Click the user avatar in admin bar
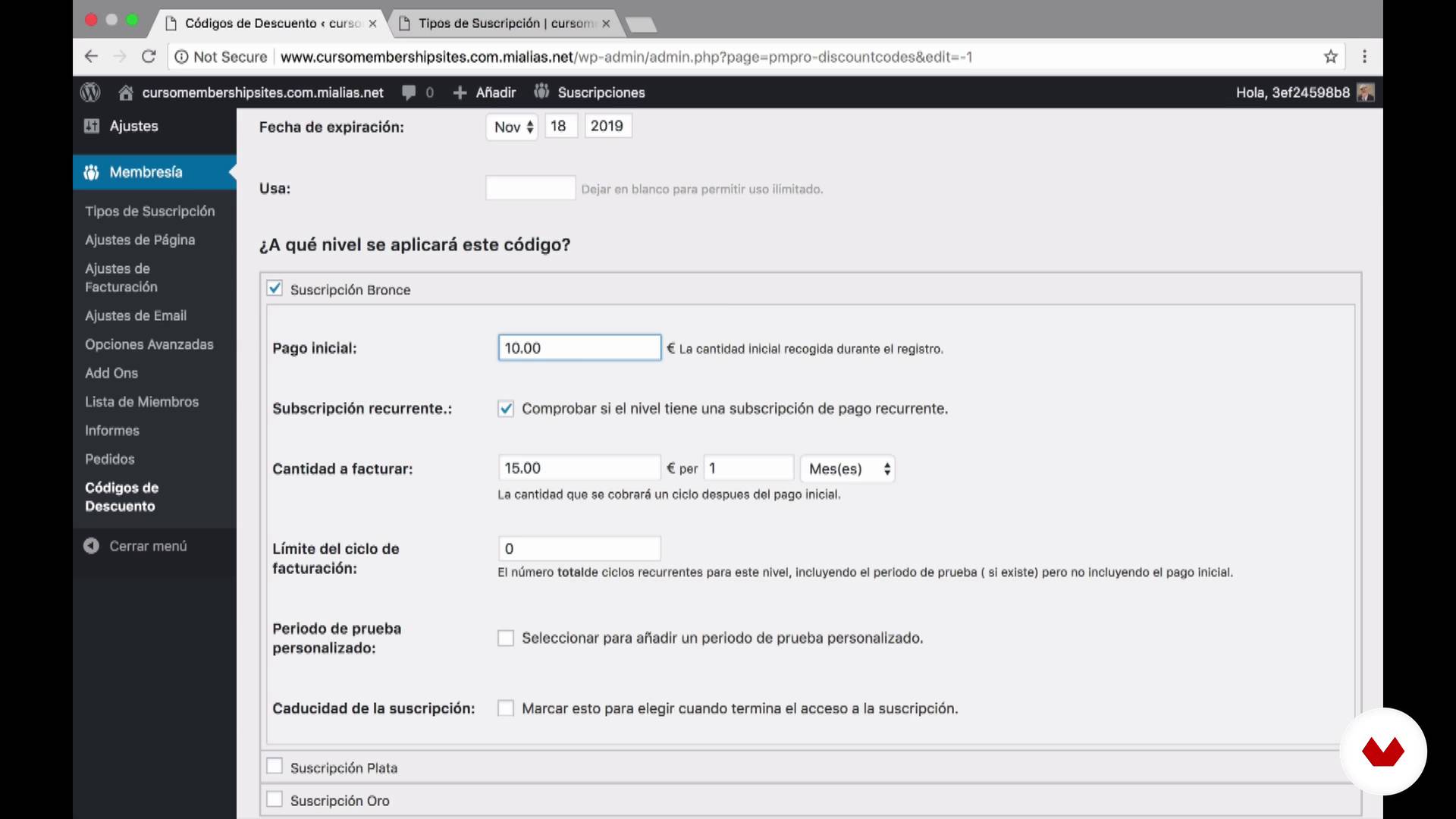 point(1366,93)
